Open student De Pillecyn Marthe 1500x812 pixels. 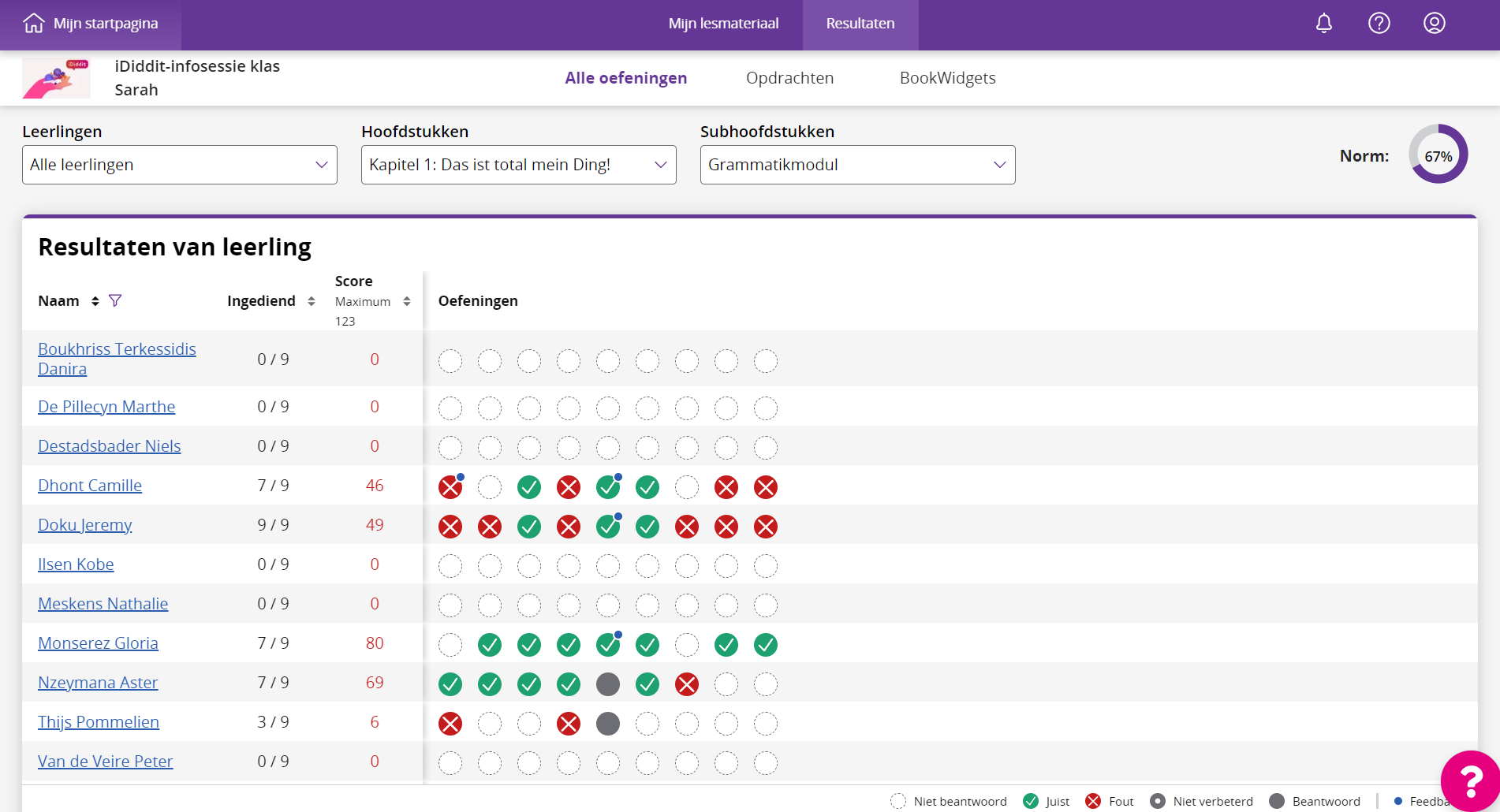pyautogui.click(x=106, y=407)
